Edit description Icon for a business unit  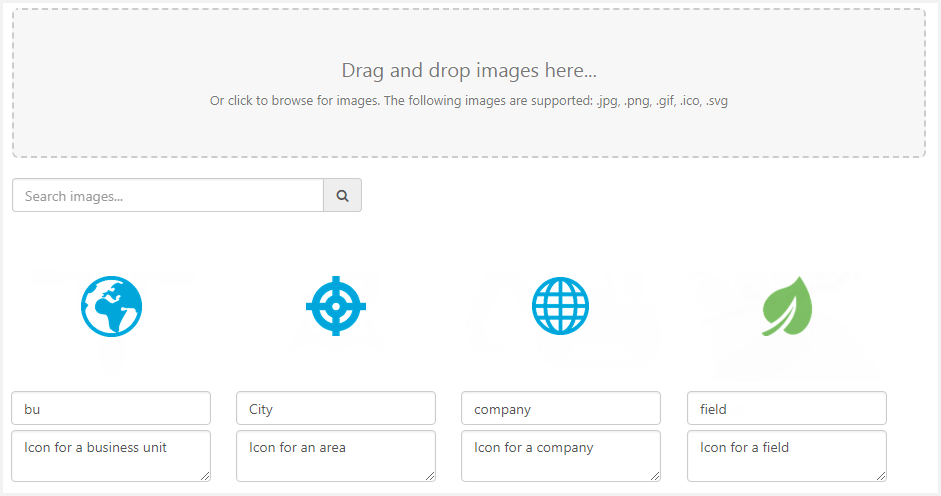tap(111, 456)
